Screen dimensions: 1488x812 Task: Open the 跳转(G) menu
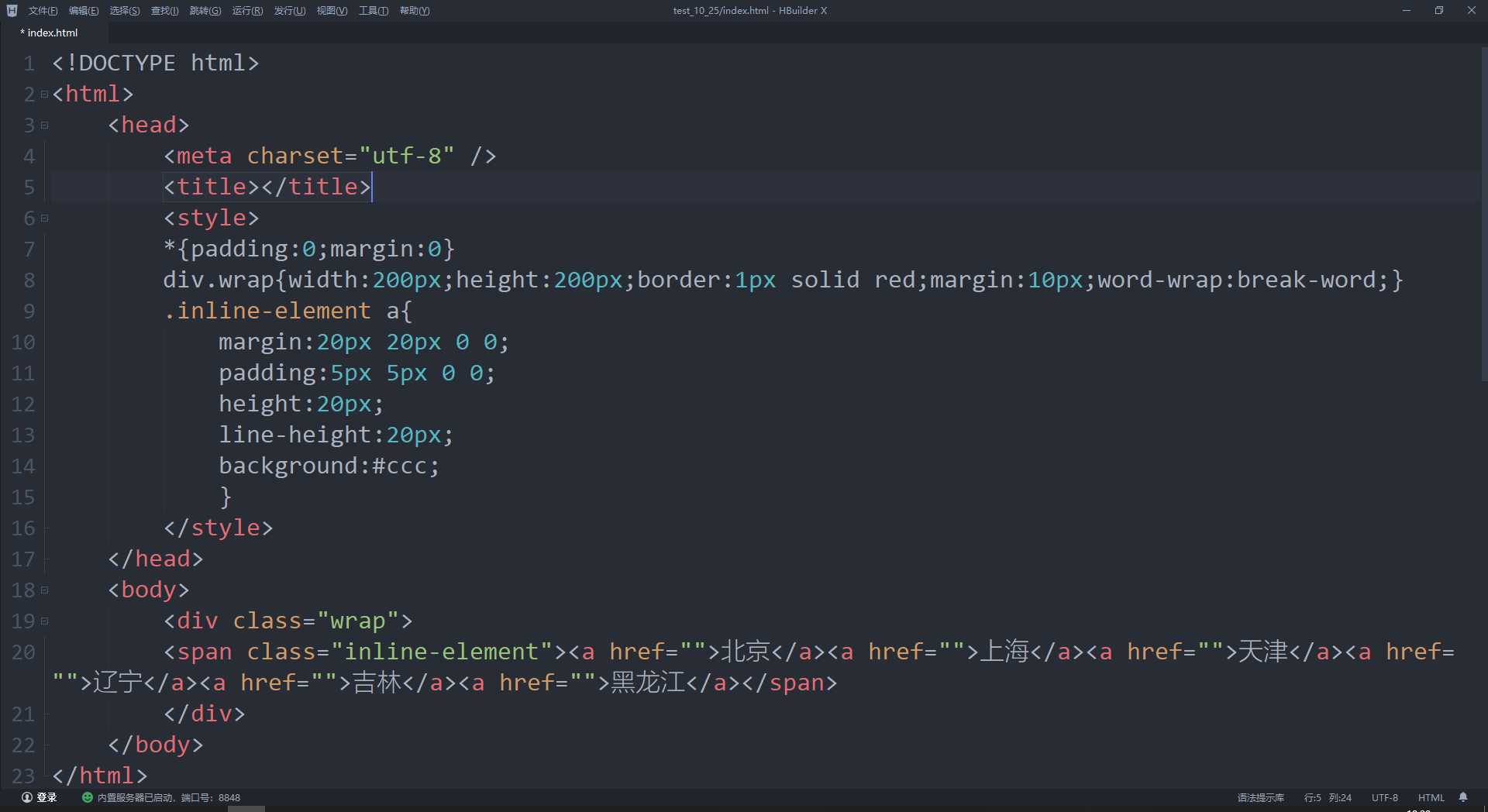[x=205, y=11]
